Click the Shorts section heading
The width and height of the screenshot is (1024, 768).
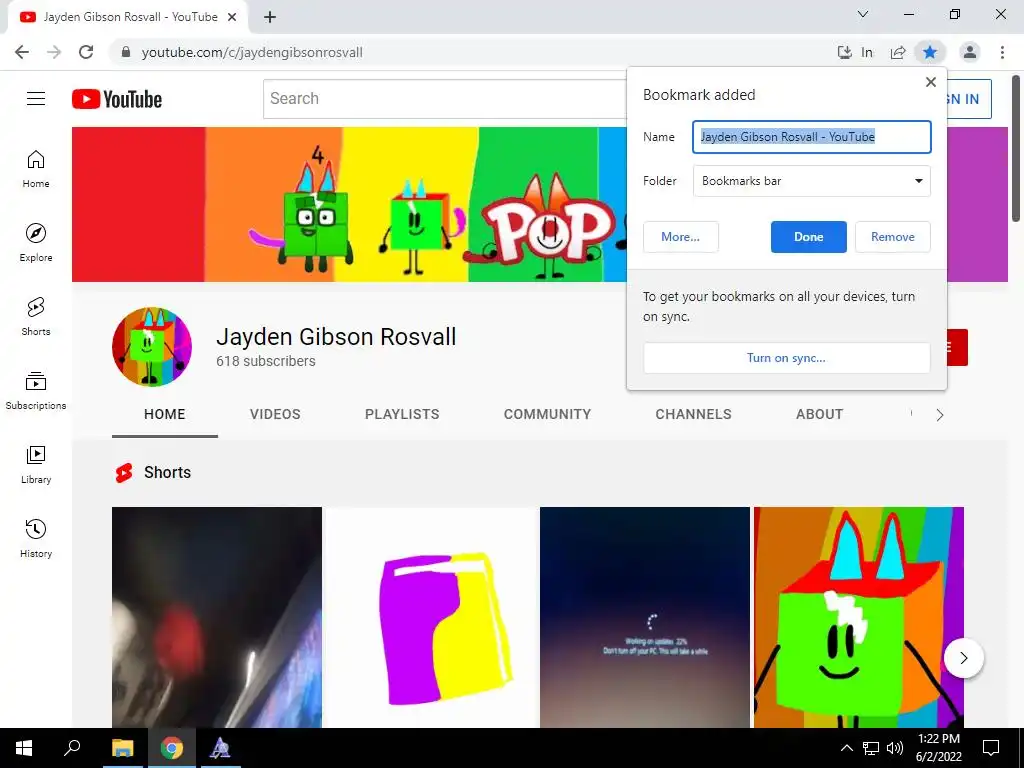167,472
